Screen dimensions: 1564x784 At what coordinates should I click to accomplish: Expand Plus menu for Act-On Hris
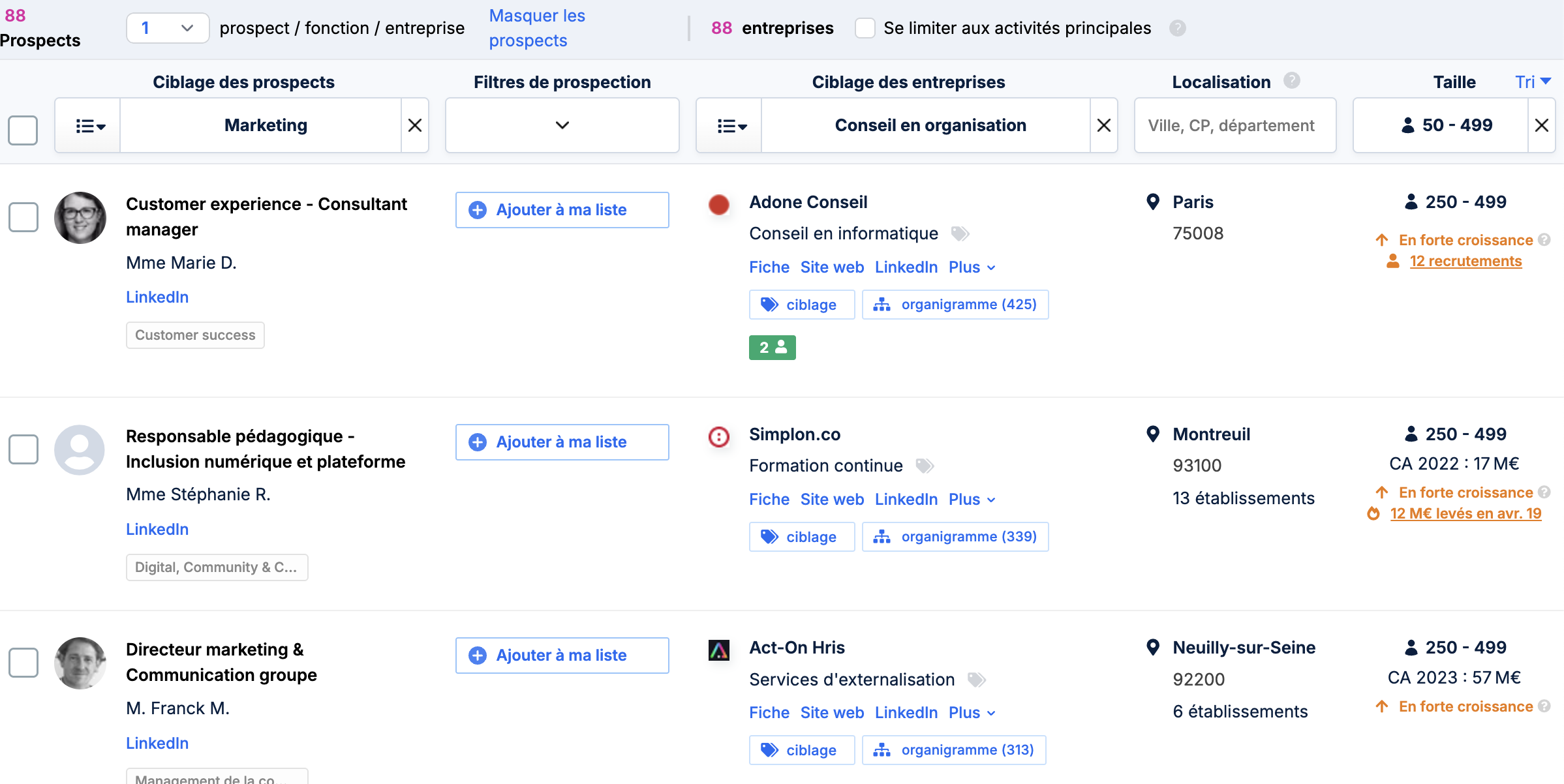coord(972,712)
